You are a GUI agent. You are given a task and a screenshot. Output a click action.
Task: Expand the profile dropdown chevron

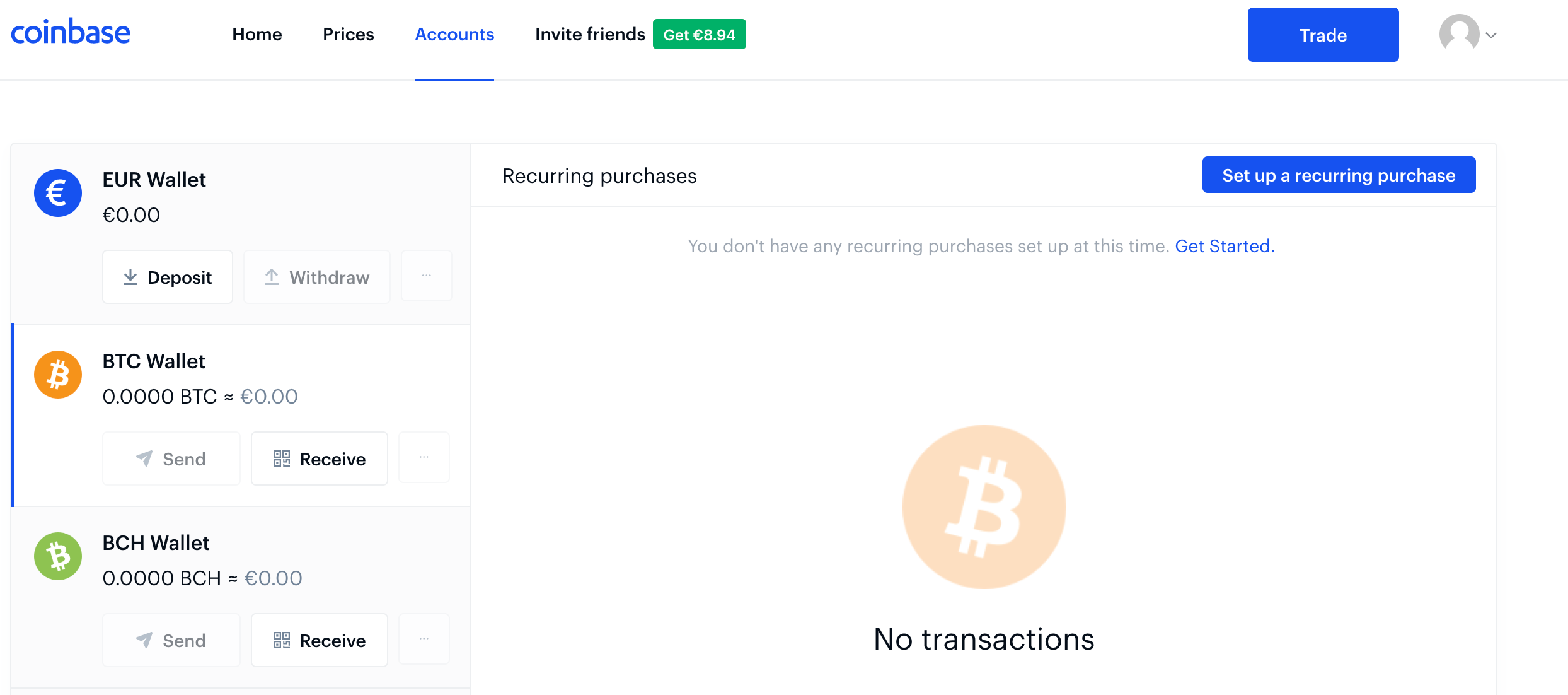(1491, 35)
